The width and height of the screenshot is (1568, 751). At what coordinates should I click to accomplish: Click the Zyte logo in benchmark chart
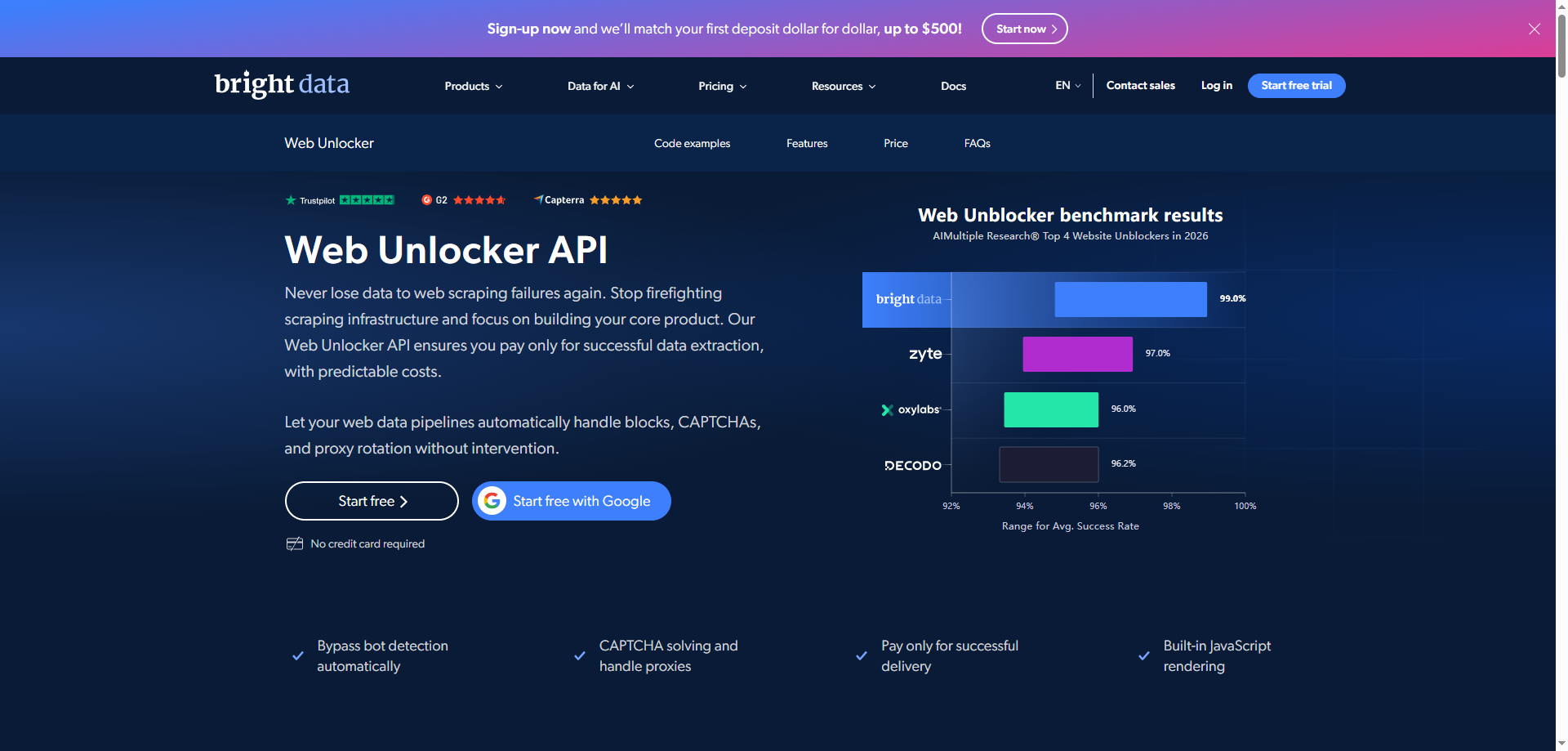(925, 354)
